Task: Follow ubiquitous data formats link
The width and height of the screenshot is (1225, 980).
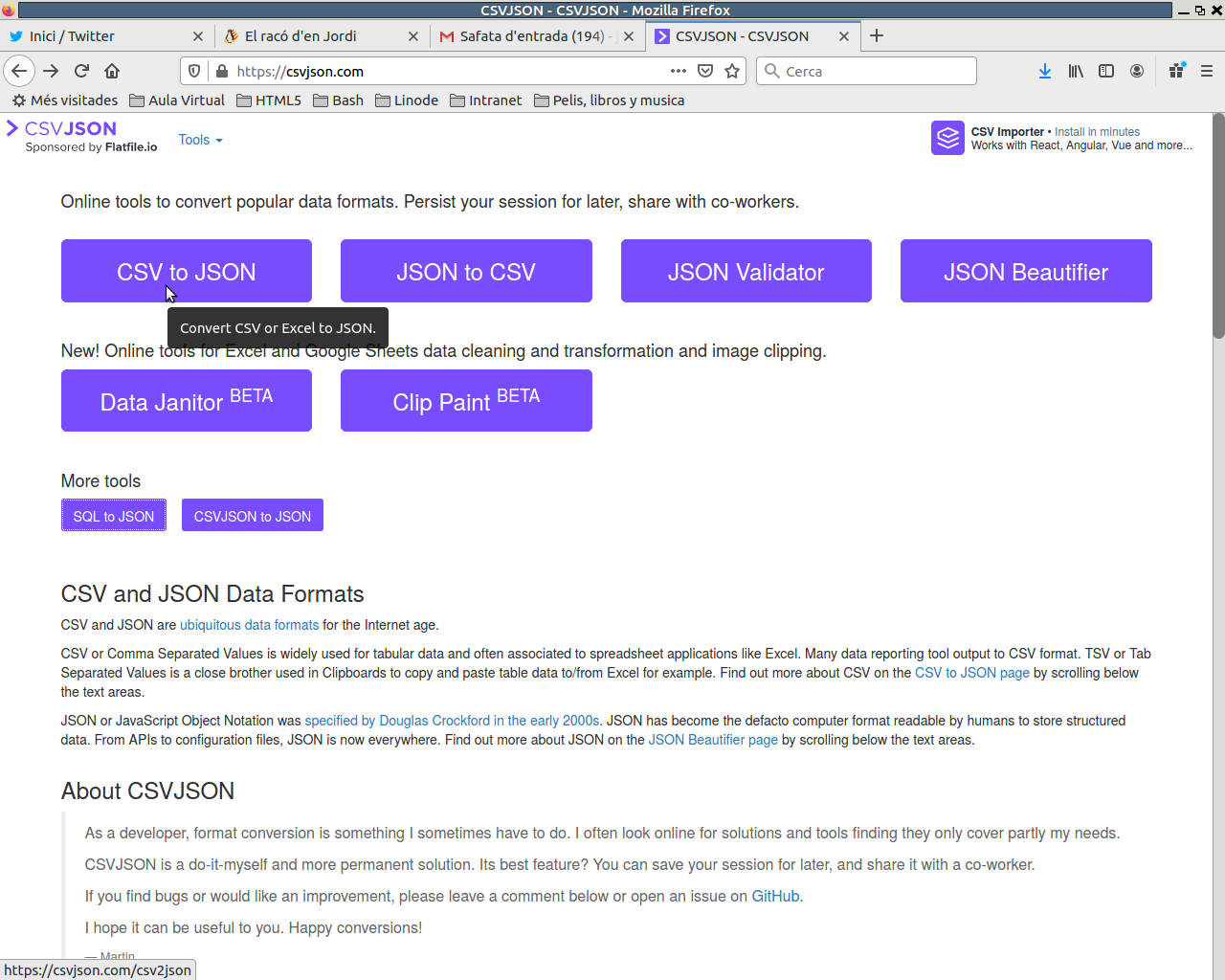Action: [250, 625]
